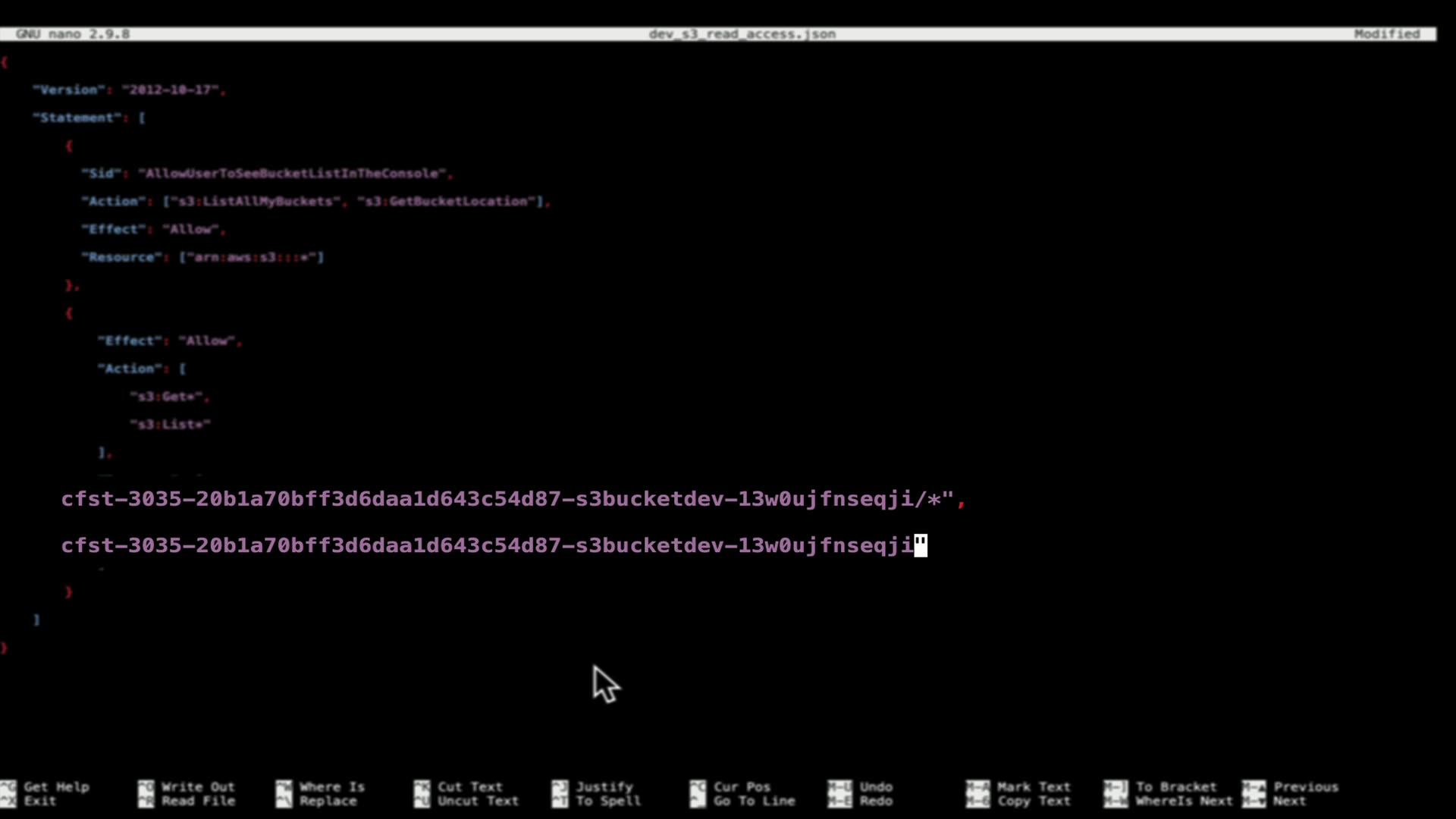Screen dimensions: 1456x819
Task: Click the Cut Text shortcut key icon
Action: (x=422, y=787)
